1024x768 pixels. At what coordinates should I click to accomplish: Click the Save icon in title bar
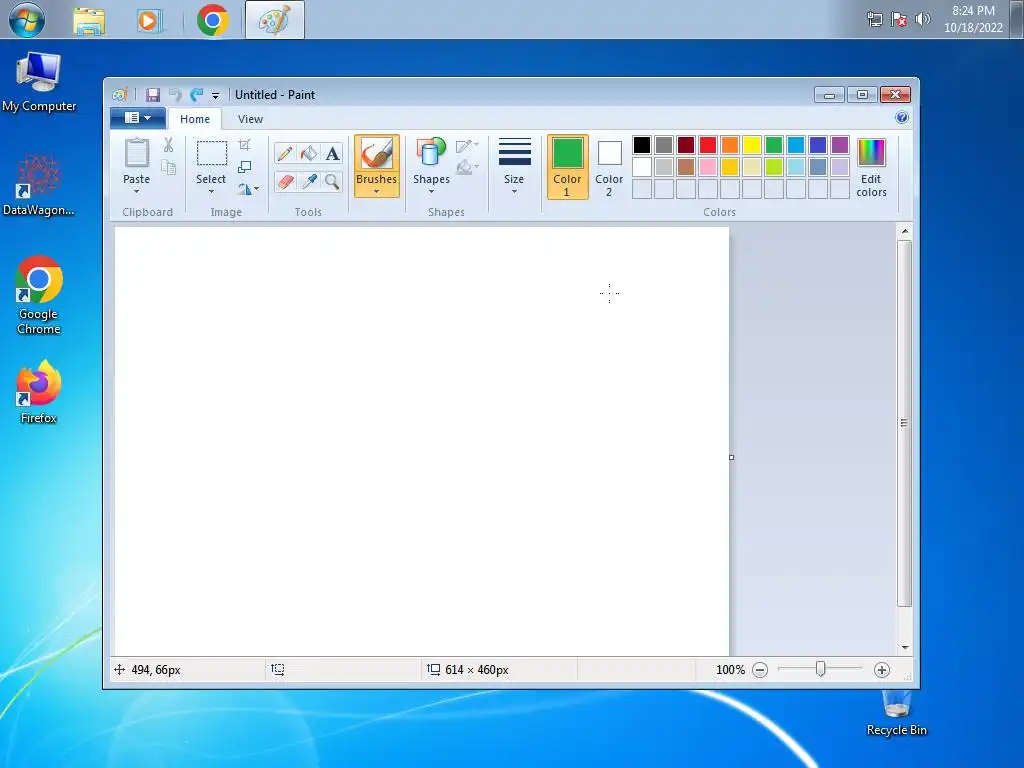pyautogui.click(x=152, y=95)
